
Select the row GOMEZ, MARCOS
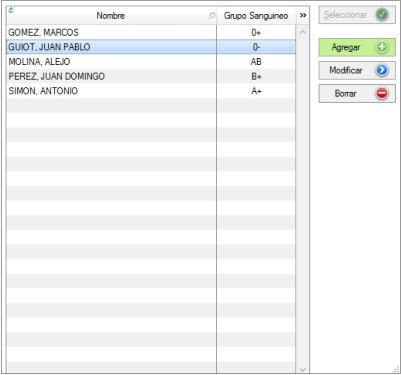click(x=151, y=32)
